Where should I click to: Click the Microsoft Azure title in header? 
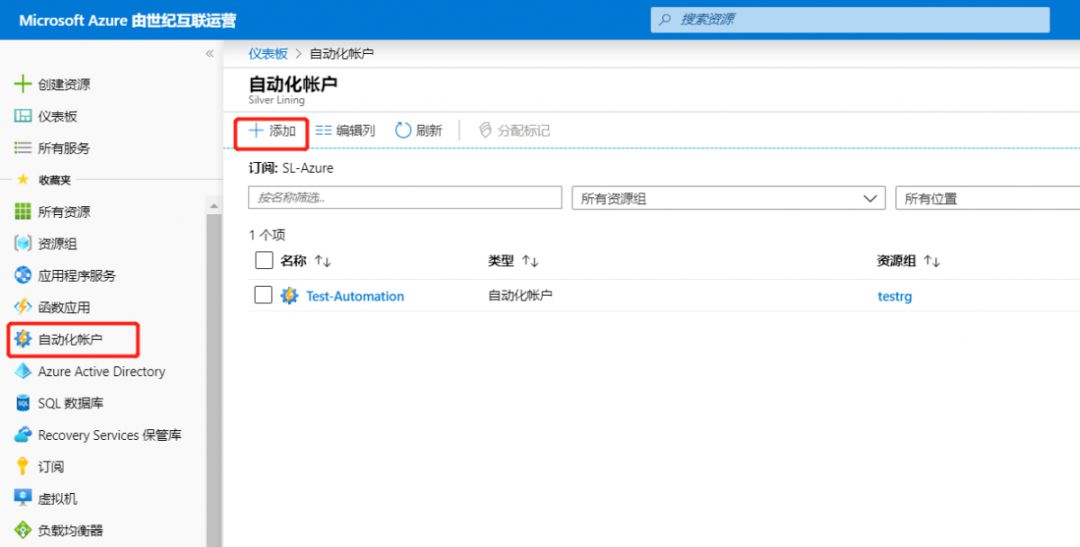[x=127, y=20]
